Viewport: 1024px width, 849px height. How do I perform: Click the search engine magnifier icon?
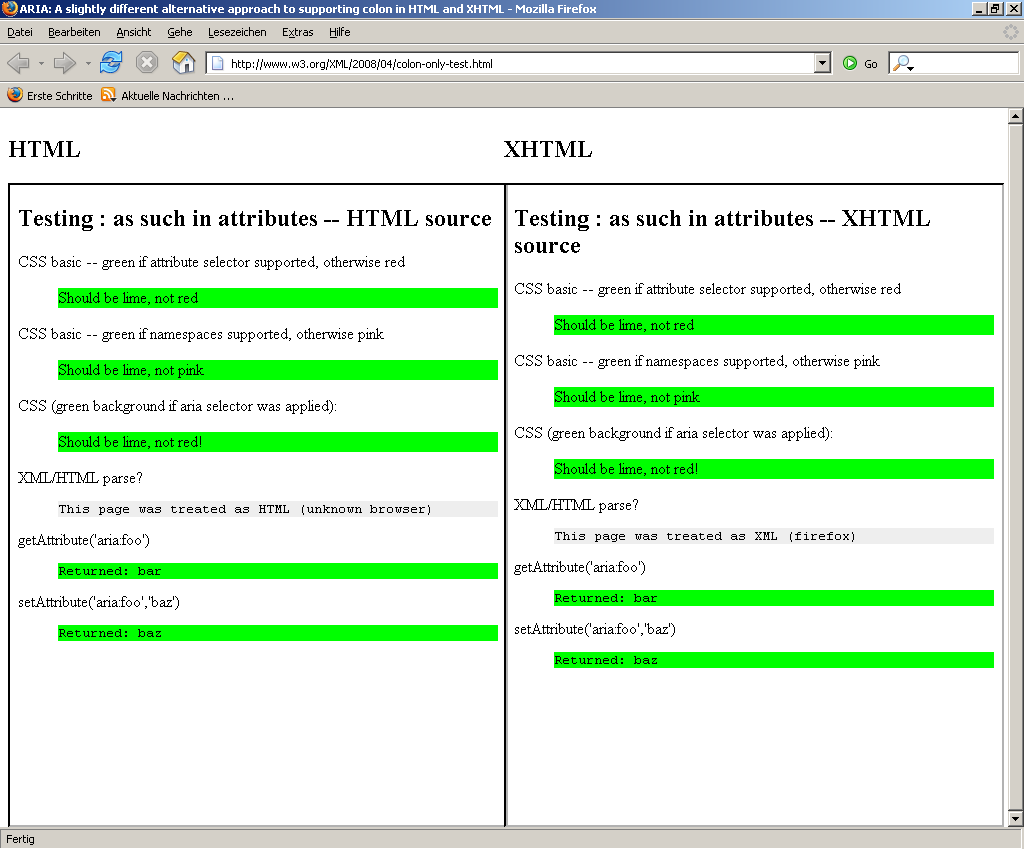902,64
